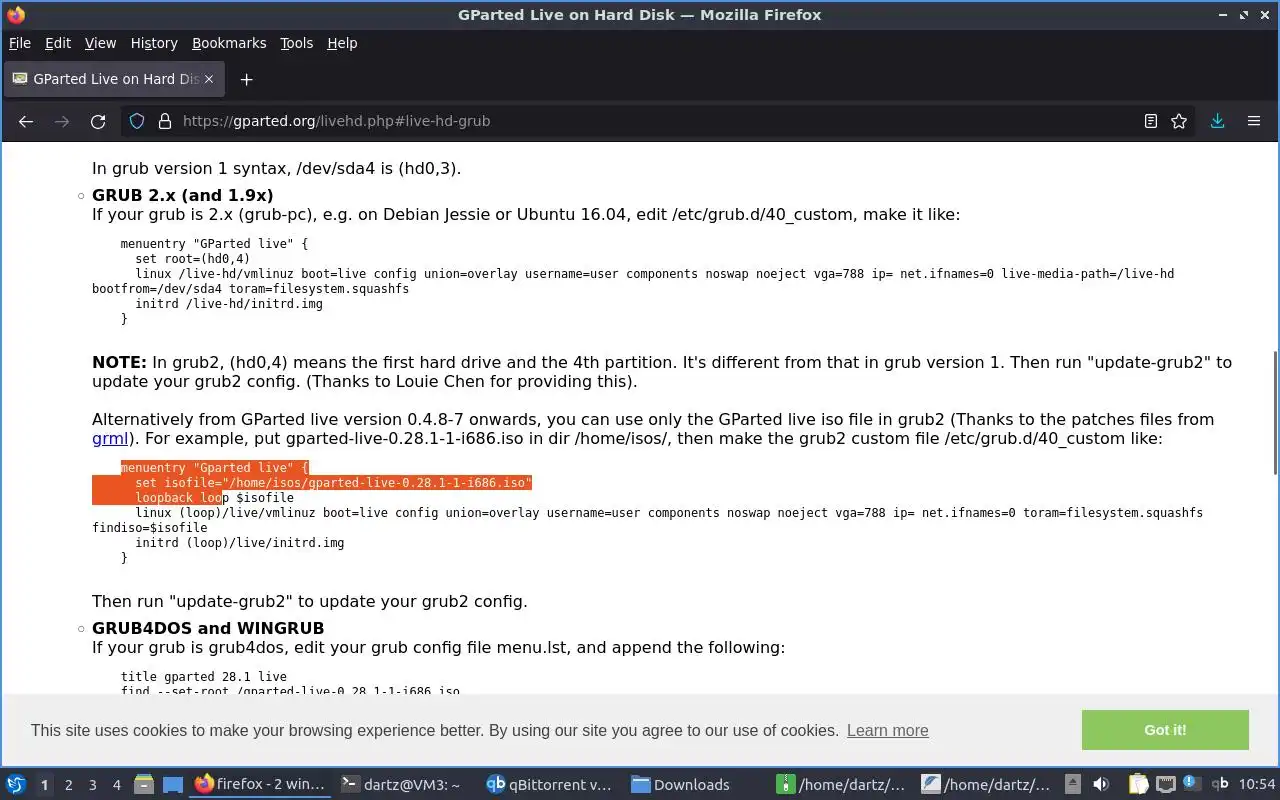Click the qBittorrent system tray icon
1280x800 pixels.
point(1220,784)
